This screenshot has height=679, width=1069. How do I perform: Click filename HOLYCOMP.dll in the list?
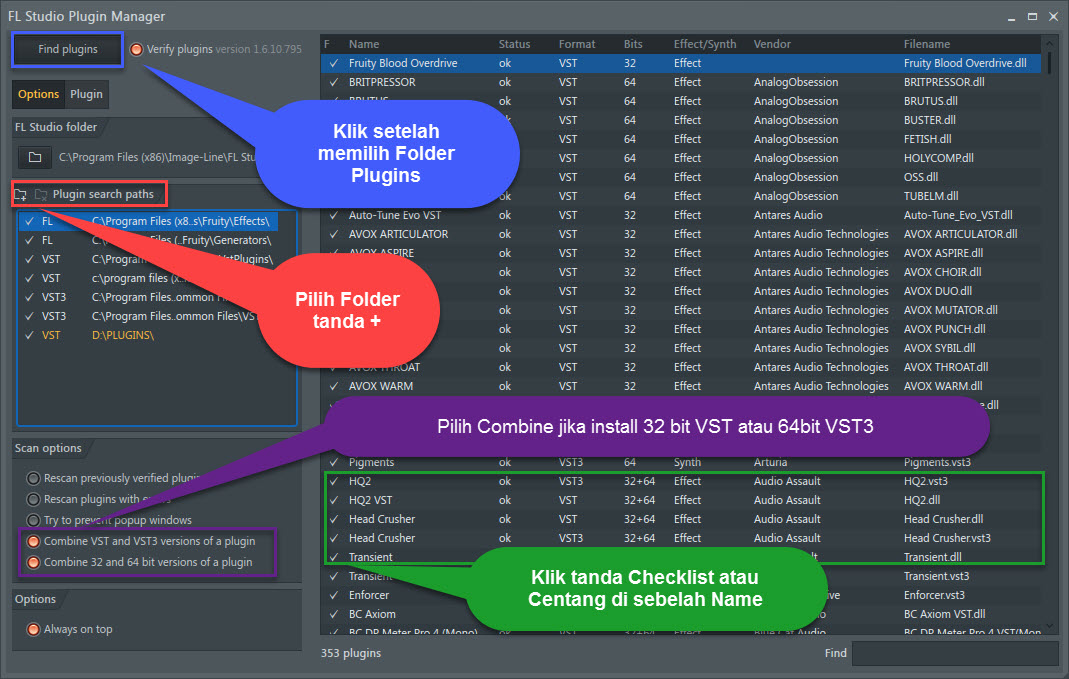[938, 158]
